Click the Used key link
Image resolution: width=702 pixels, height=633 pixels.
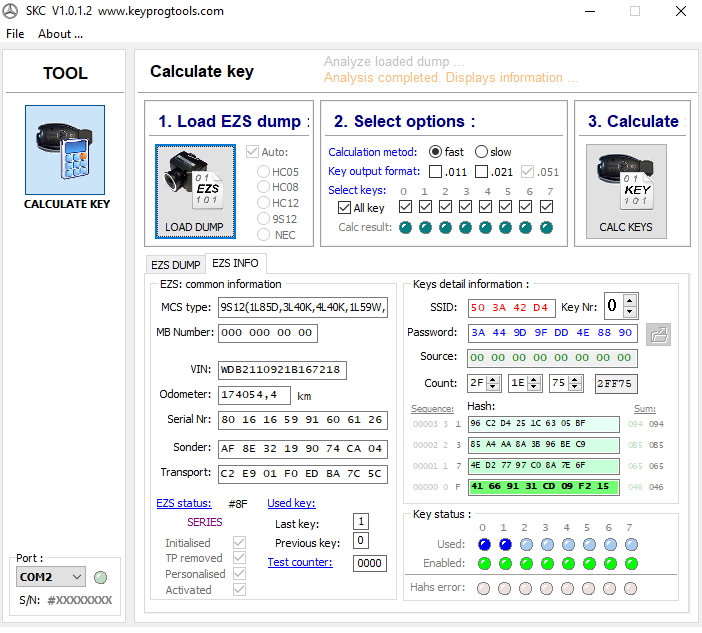pyautogui.click(x=291, y=503)
